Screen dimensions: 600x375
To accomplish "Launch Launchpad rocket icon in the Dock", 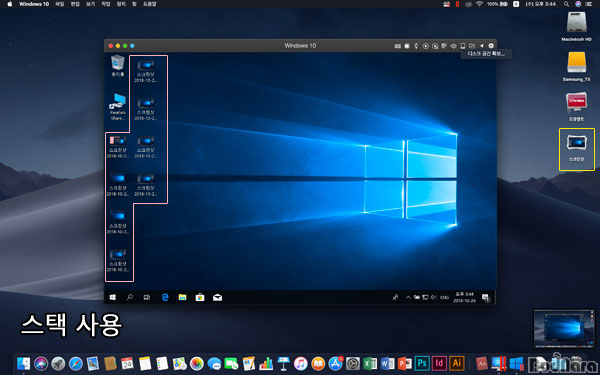I will [58, 363].
